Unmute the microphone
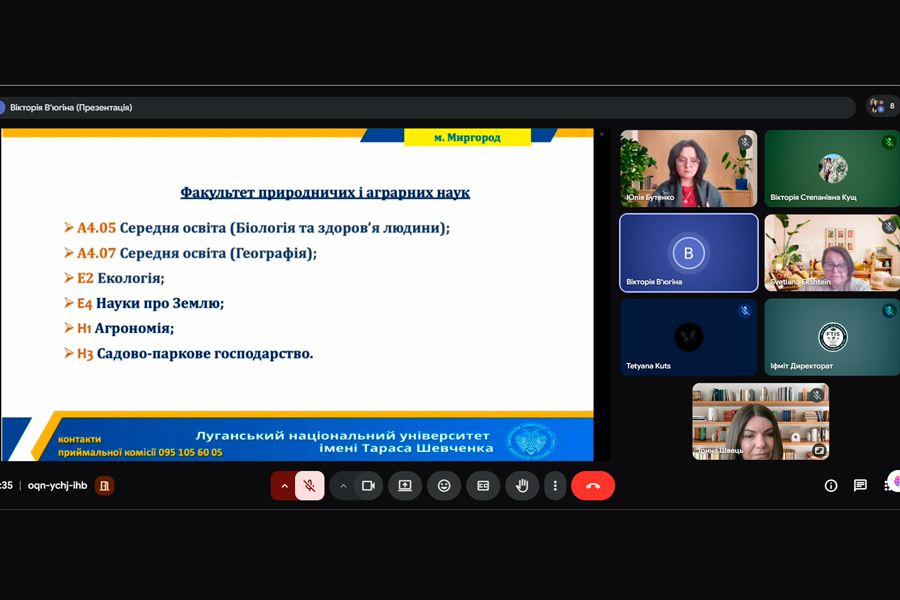900x600 pixels. coord(309,486)
